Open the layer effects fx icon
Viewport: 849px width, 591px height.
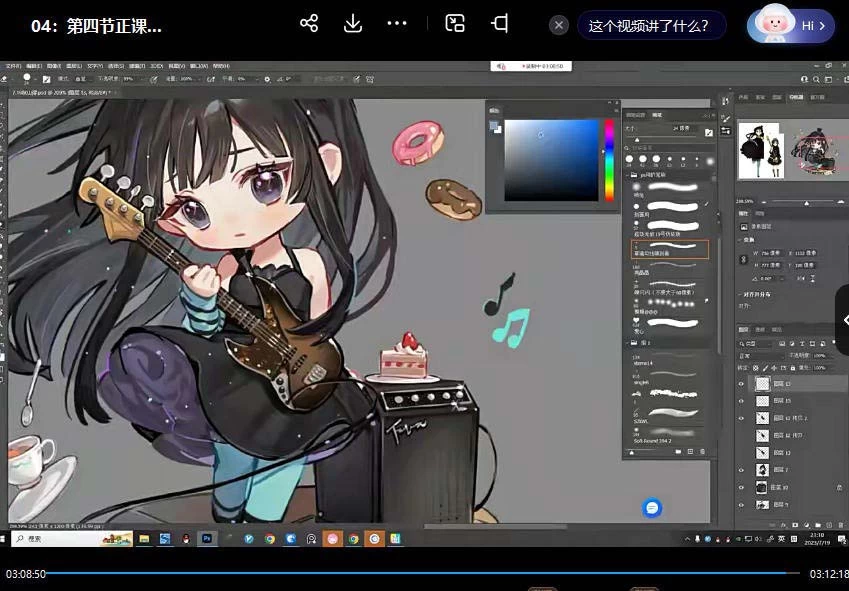pos(781,523)
